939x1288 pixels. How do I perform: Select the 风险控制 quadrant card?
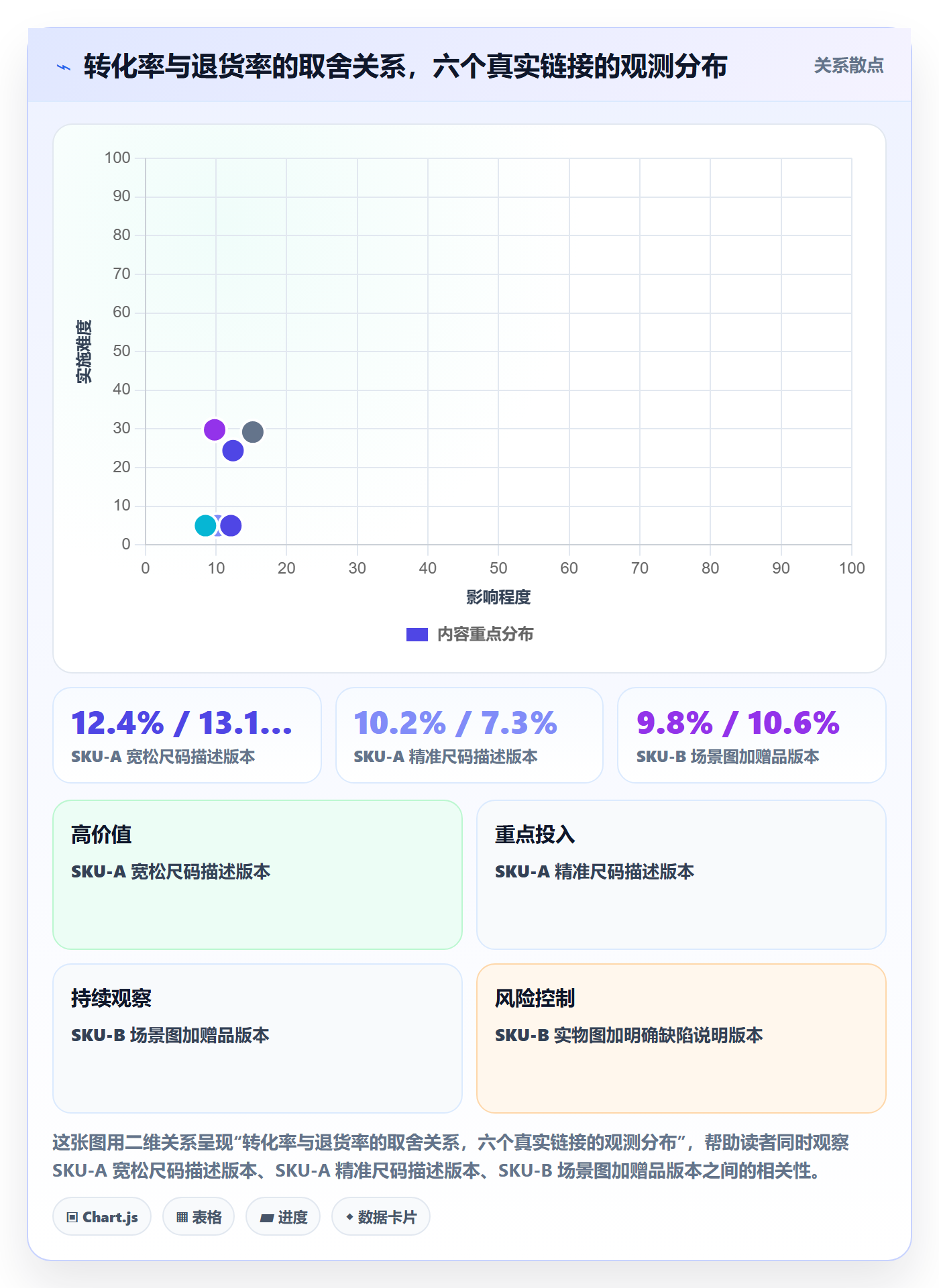coord(681,1038)
